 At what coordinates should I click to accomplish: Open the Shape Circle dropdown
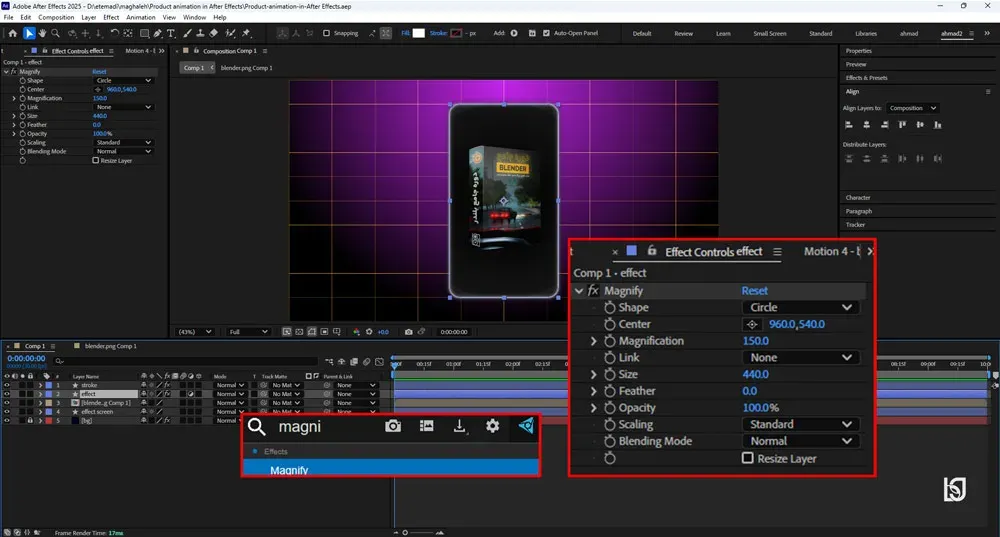[124, 80]
